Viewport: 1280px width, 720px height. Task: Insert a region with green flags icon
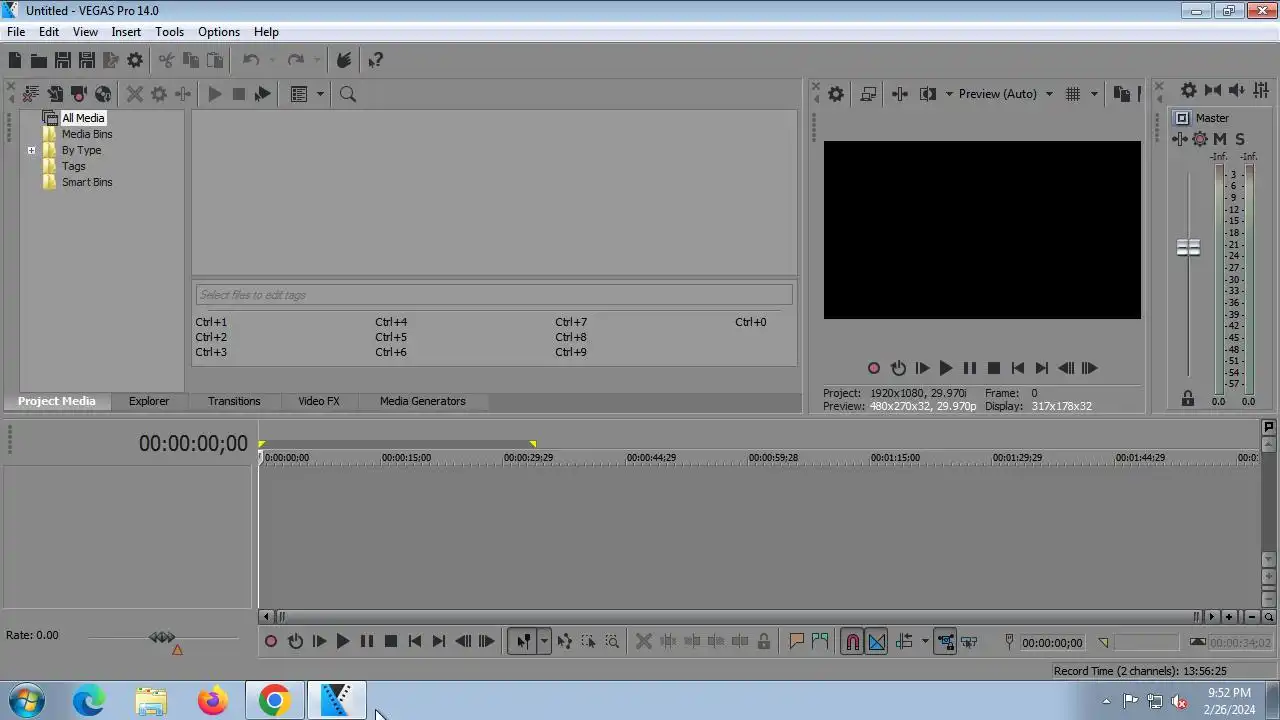[820, 642]
